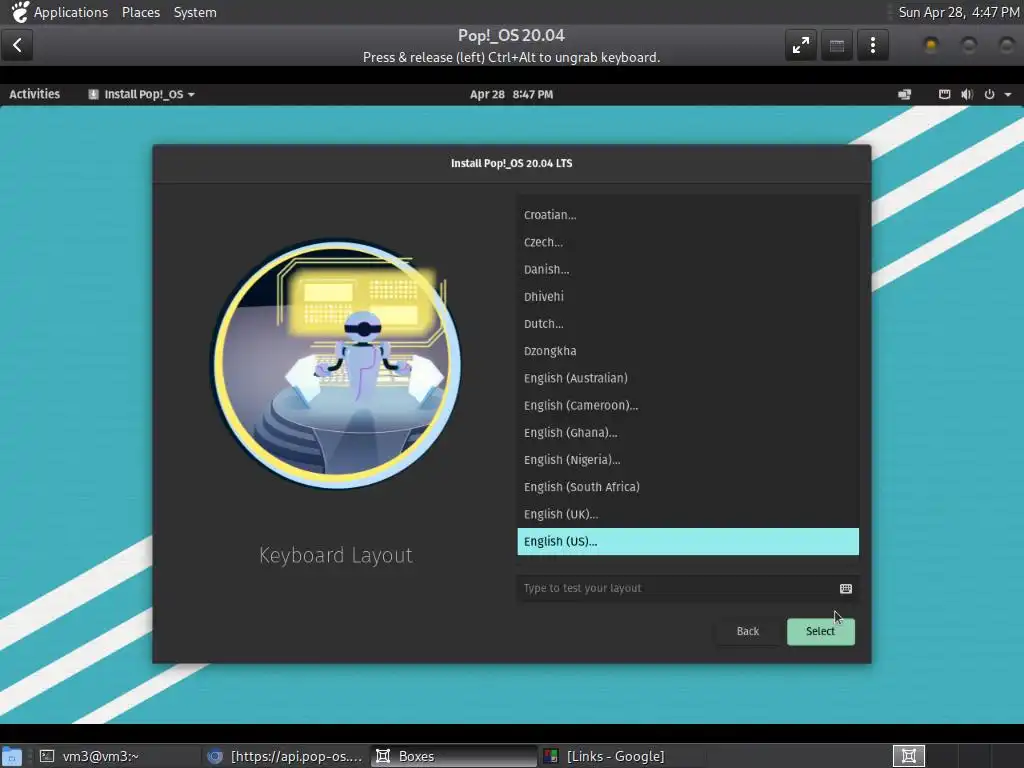The image size is (1024, 768).
Task: Open System menu
Action: [195, 12]
